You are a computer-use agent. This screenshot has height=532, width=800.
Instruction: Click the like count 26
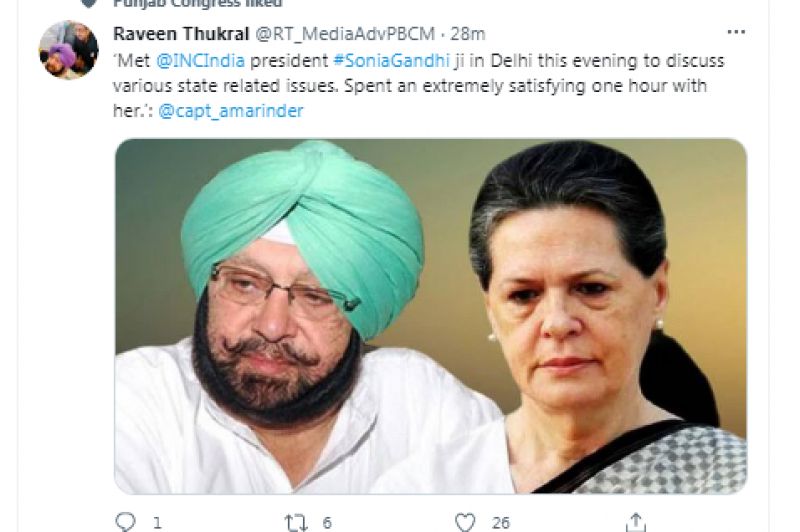pos(501,523)
